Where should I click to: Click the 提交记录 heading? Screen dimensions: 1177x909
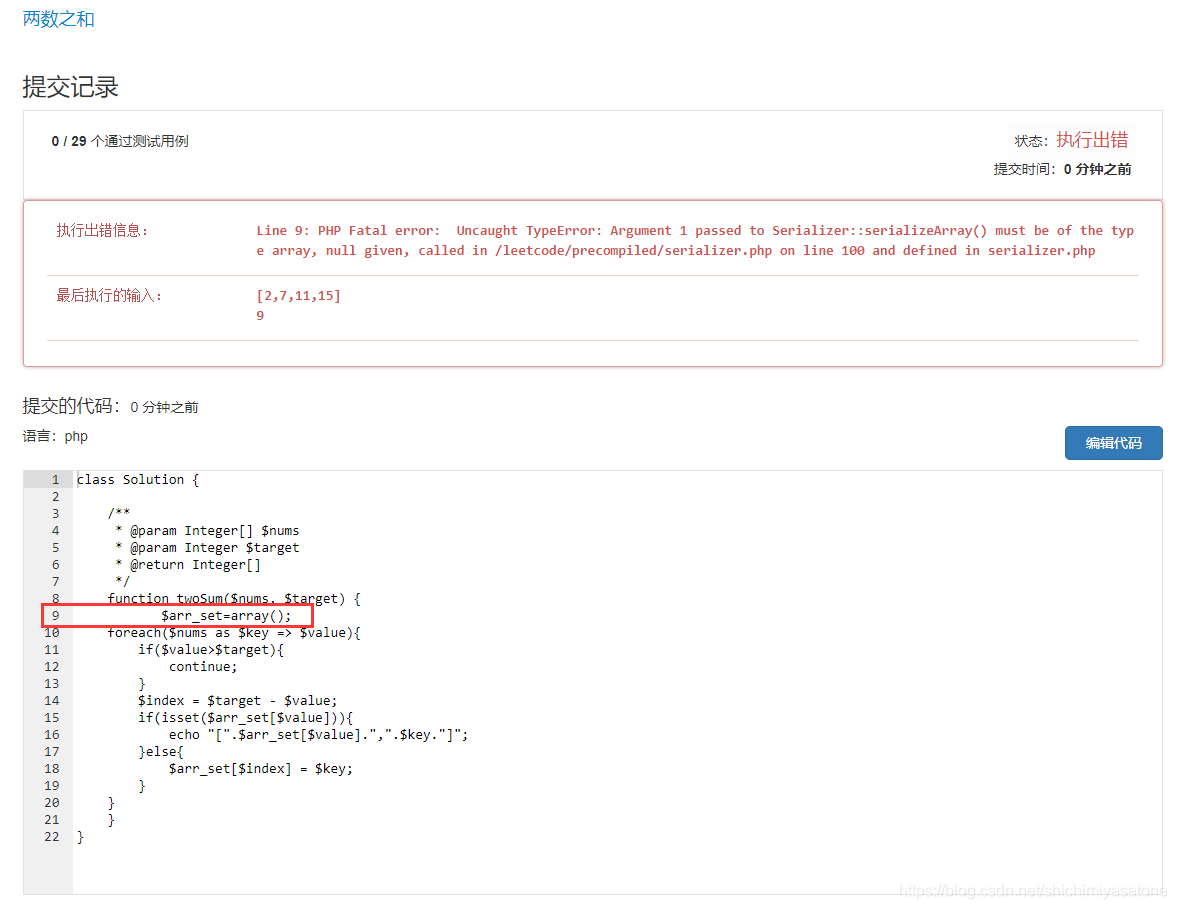pyautogui.click(x=68, y=87)
